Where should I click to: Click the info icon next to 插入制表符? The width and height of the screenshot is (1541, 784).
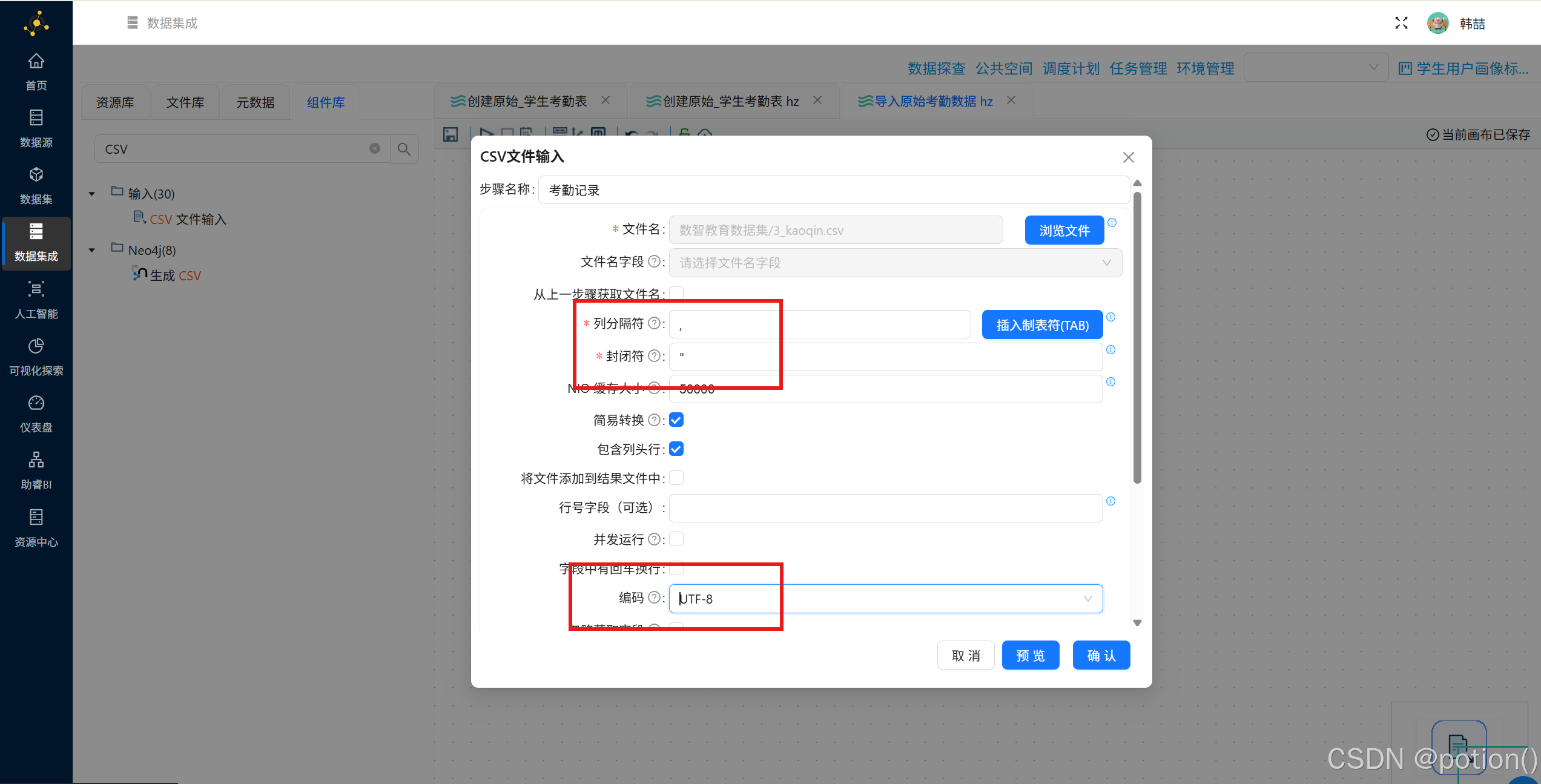pos(1110,317)
